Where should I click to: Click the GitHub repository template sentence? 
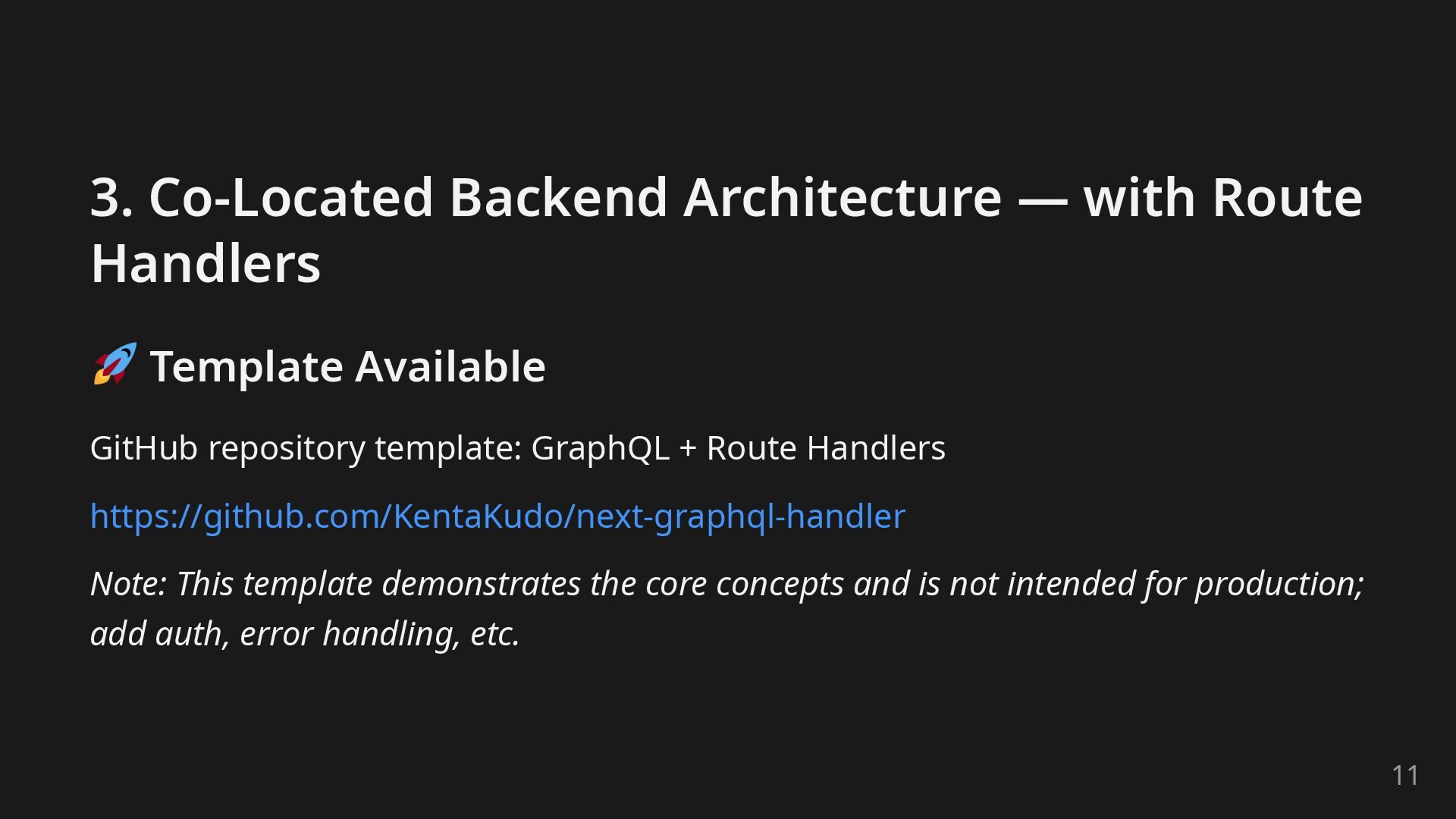[x=518, y=448]
